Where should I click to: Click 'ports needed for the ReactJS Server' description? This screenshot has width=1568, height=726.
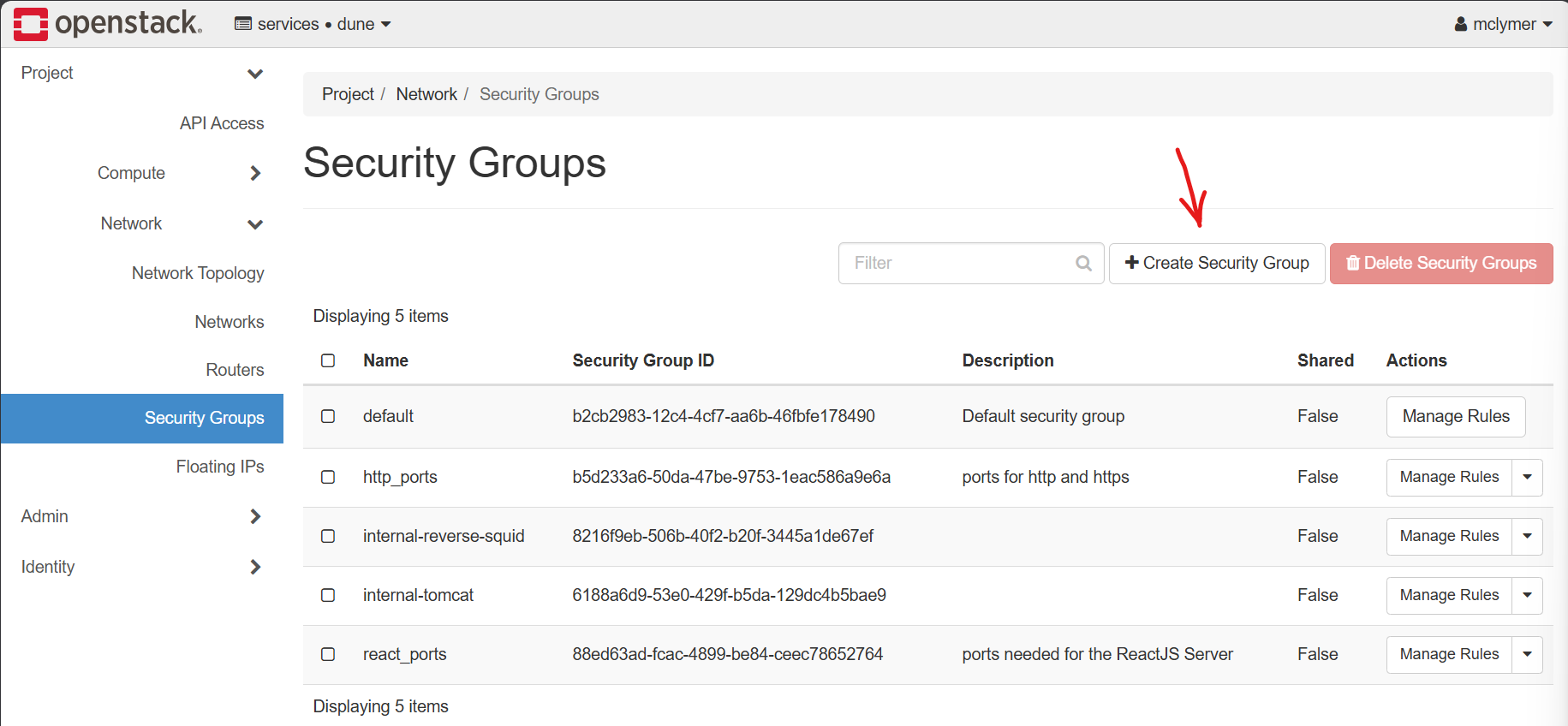1097,654
